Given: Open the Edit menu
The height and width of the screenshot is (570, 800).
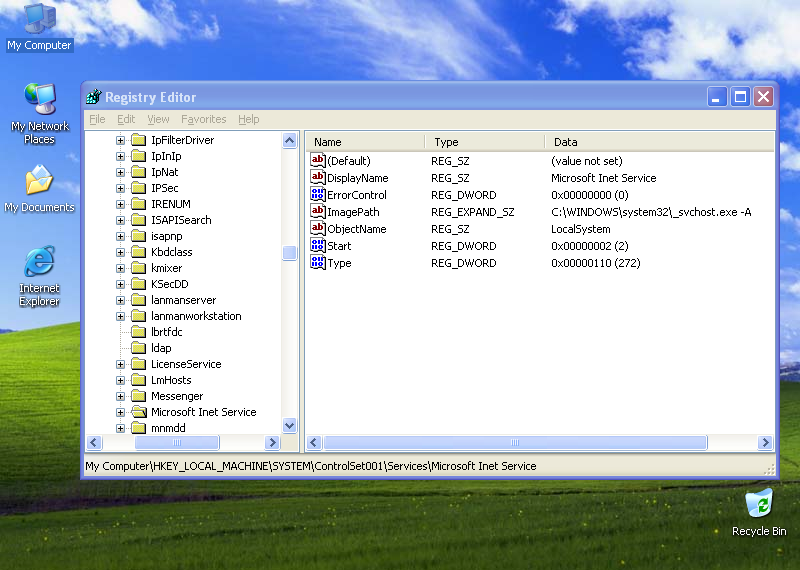Looking at the screenshot, I should pos(126,119).
